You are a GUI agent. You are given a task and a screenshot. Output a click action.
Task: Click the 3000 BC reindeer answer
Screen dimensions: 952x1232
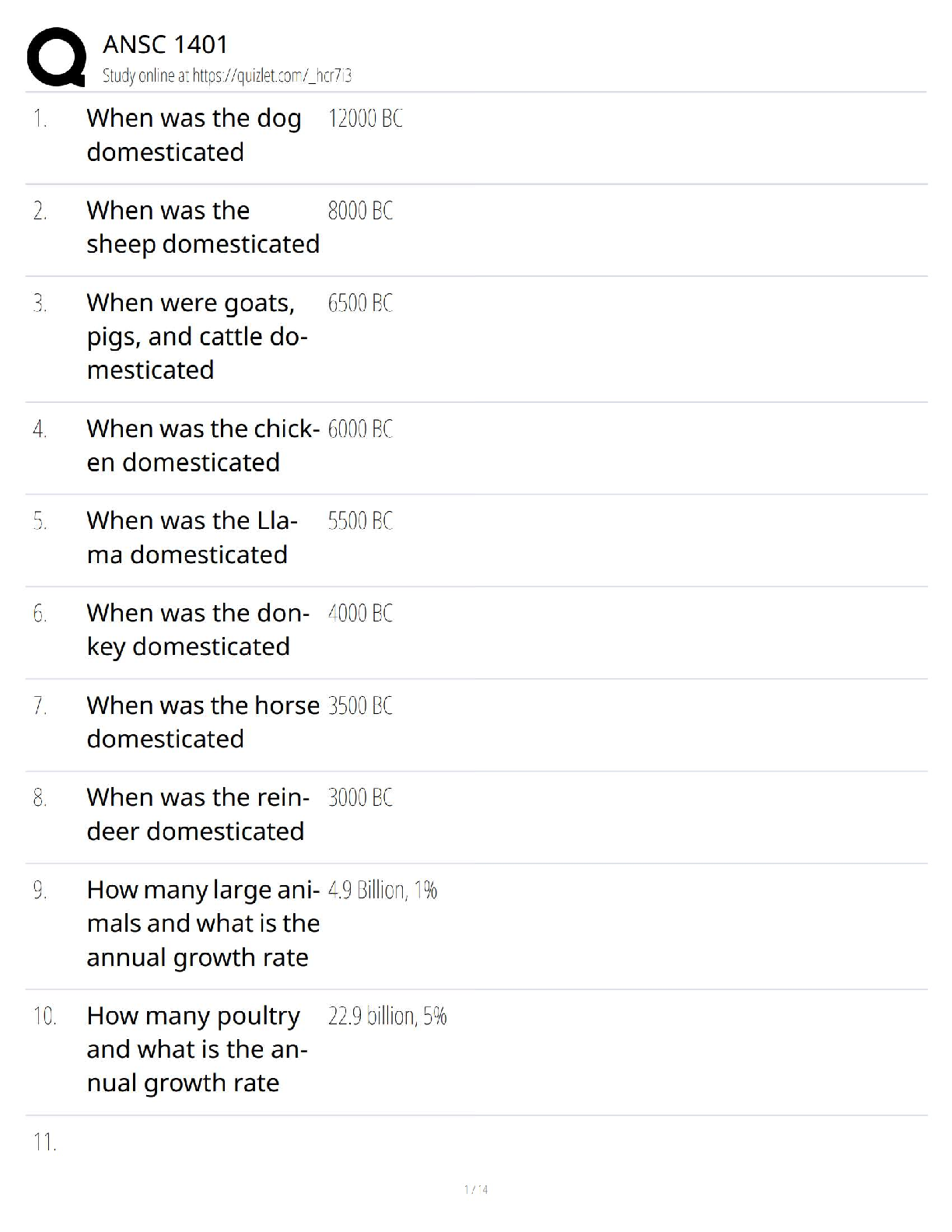point(360,797)
